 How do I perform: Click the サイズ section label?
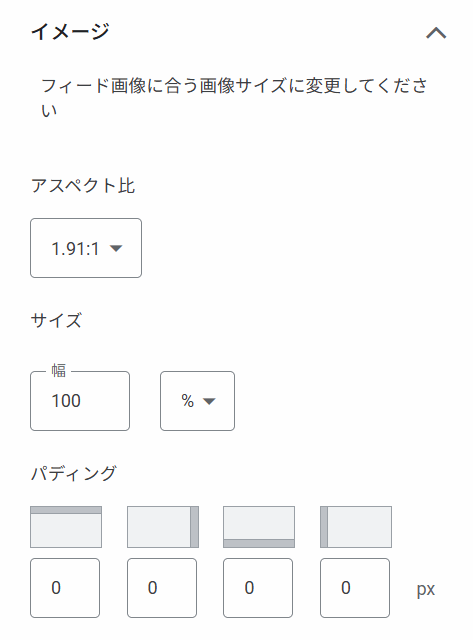[56, 320]
